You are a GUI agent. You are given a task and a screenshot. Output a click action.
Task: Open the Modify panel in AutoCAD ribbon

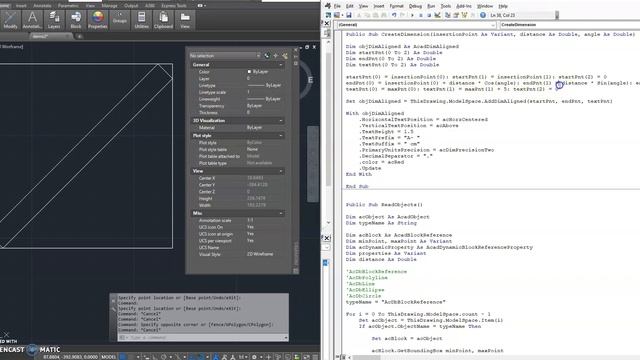point(10,20)
